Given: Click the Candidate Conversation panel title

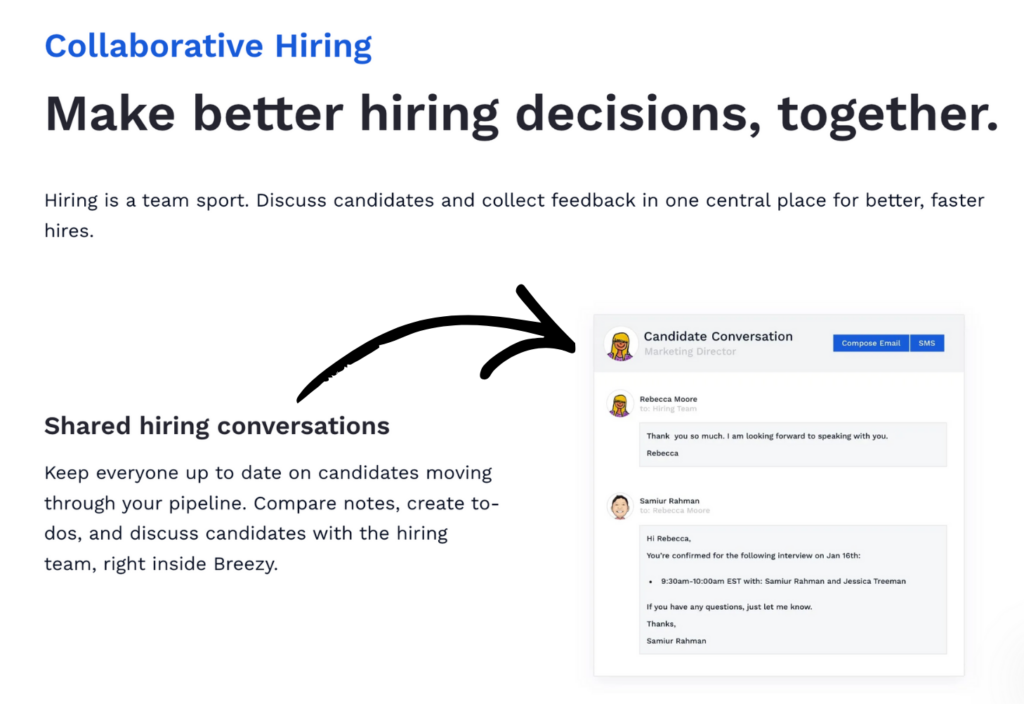Looking at the screenshot, I should pos(718,336).
